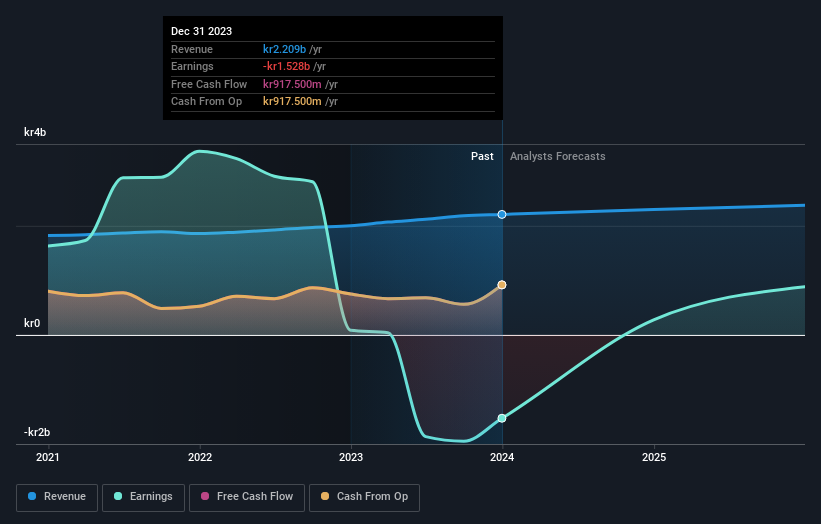Select the 2024 x-axis label
This screenshot has width=821, height=524.
click(x=502, y=457)
